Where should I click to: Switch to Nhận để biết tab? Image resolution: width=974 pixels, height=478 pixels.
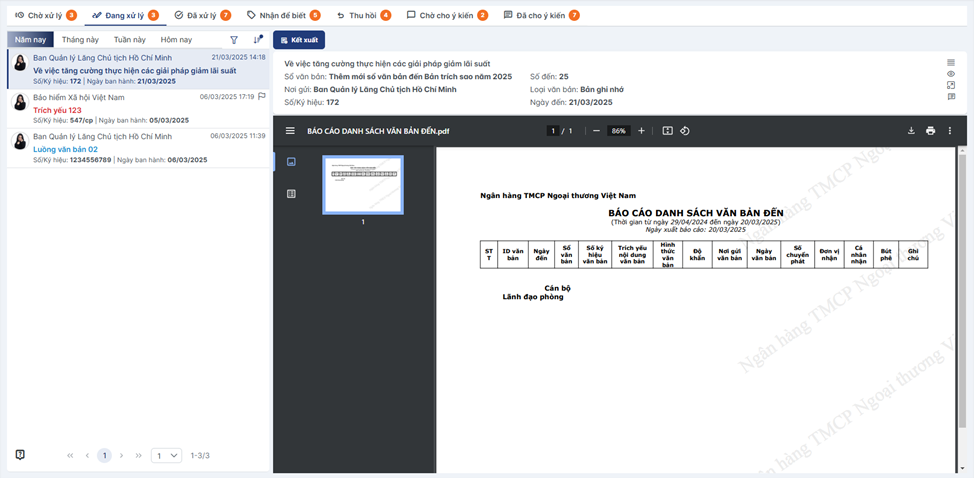pyautogui.click(x=284, y=15)
